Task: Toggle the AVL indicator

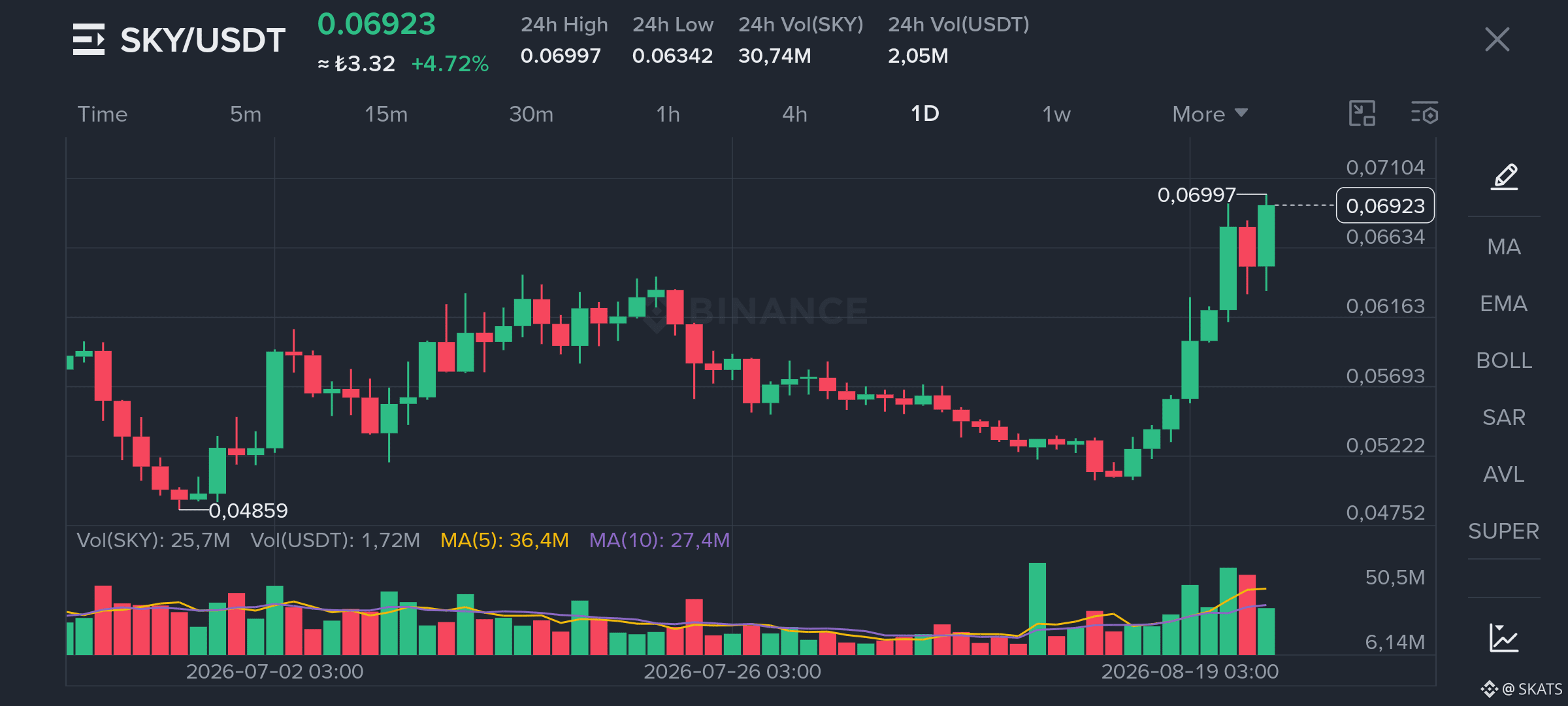Action: (1504, 474)
